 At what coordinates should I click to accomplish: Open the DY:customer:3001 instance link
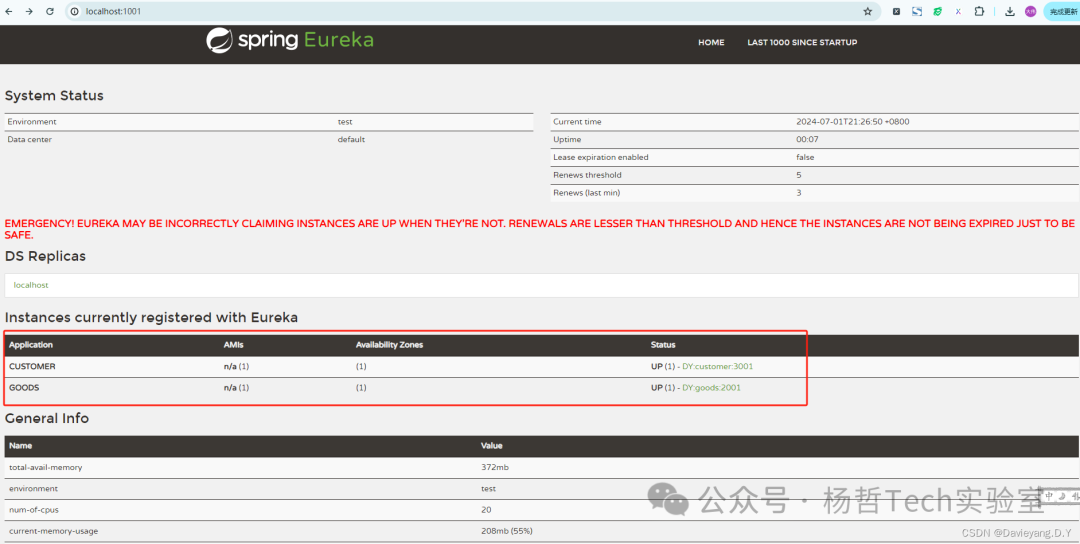[718, 366]
